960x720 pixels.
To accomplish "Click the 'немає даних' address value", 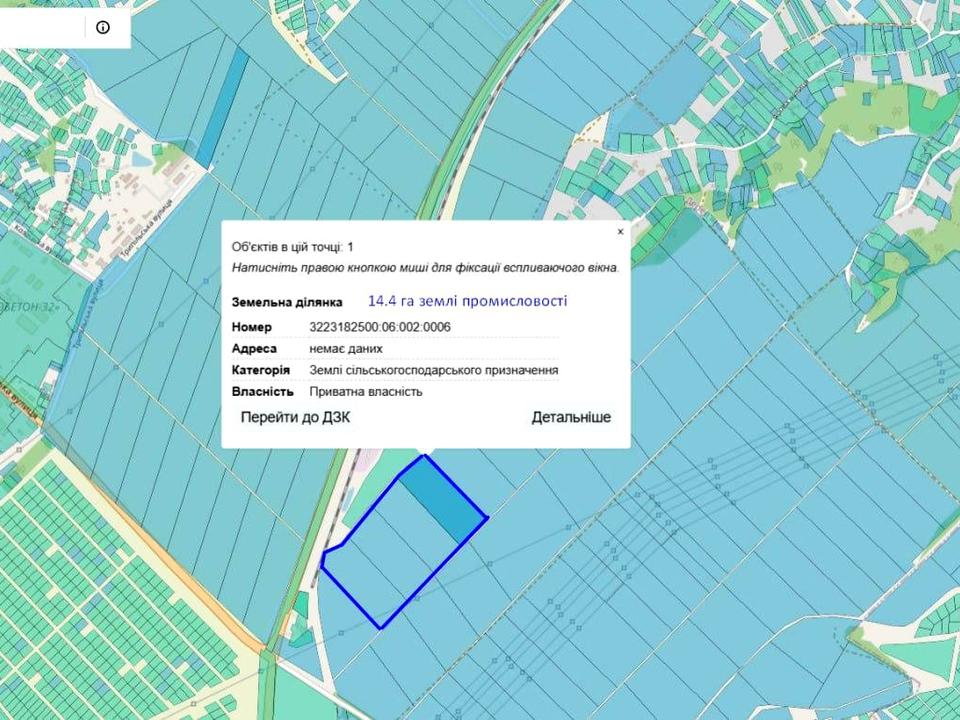I will pos(346,349).
